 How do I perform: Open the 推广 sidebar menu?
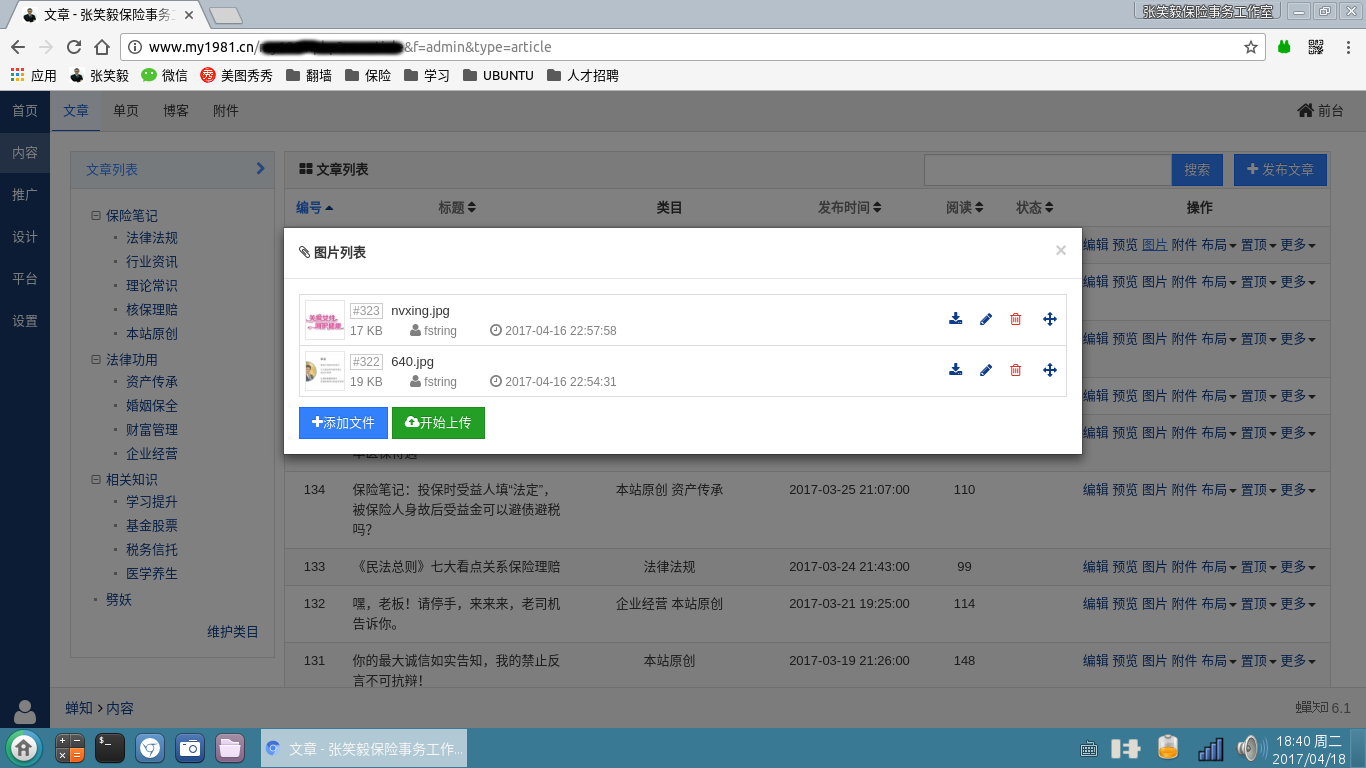click(25, 195)
